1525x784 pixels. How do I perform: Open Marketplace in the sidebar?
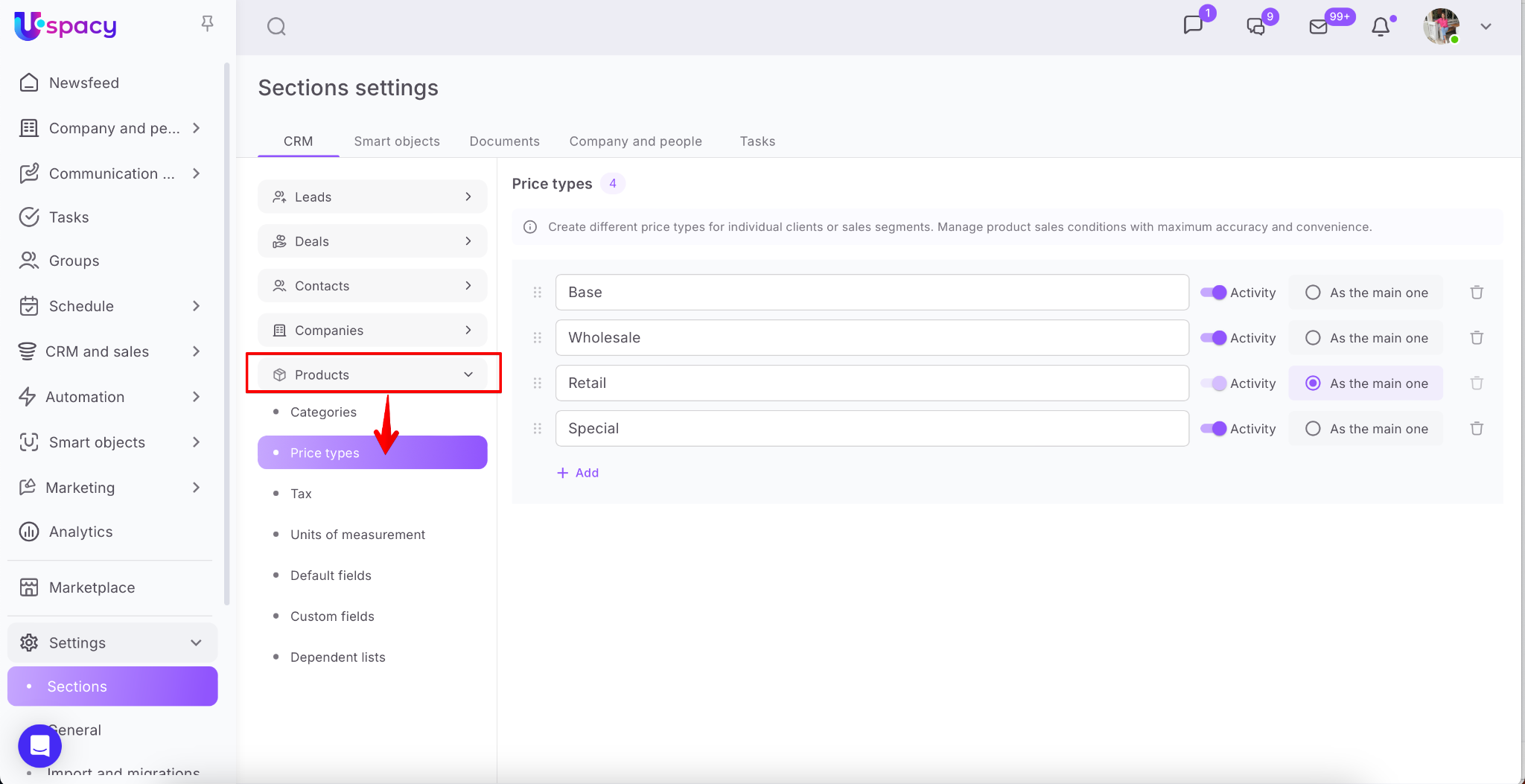(92, 587)
